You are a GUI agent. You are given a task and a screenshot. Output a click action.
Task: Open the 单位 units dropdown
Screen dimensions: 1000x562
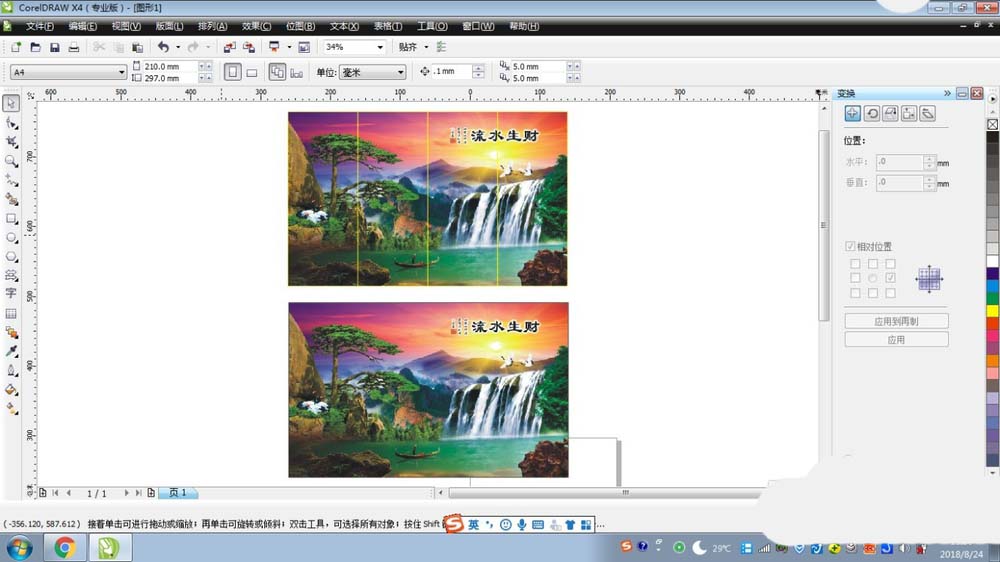coord(401,73)
